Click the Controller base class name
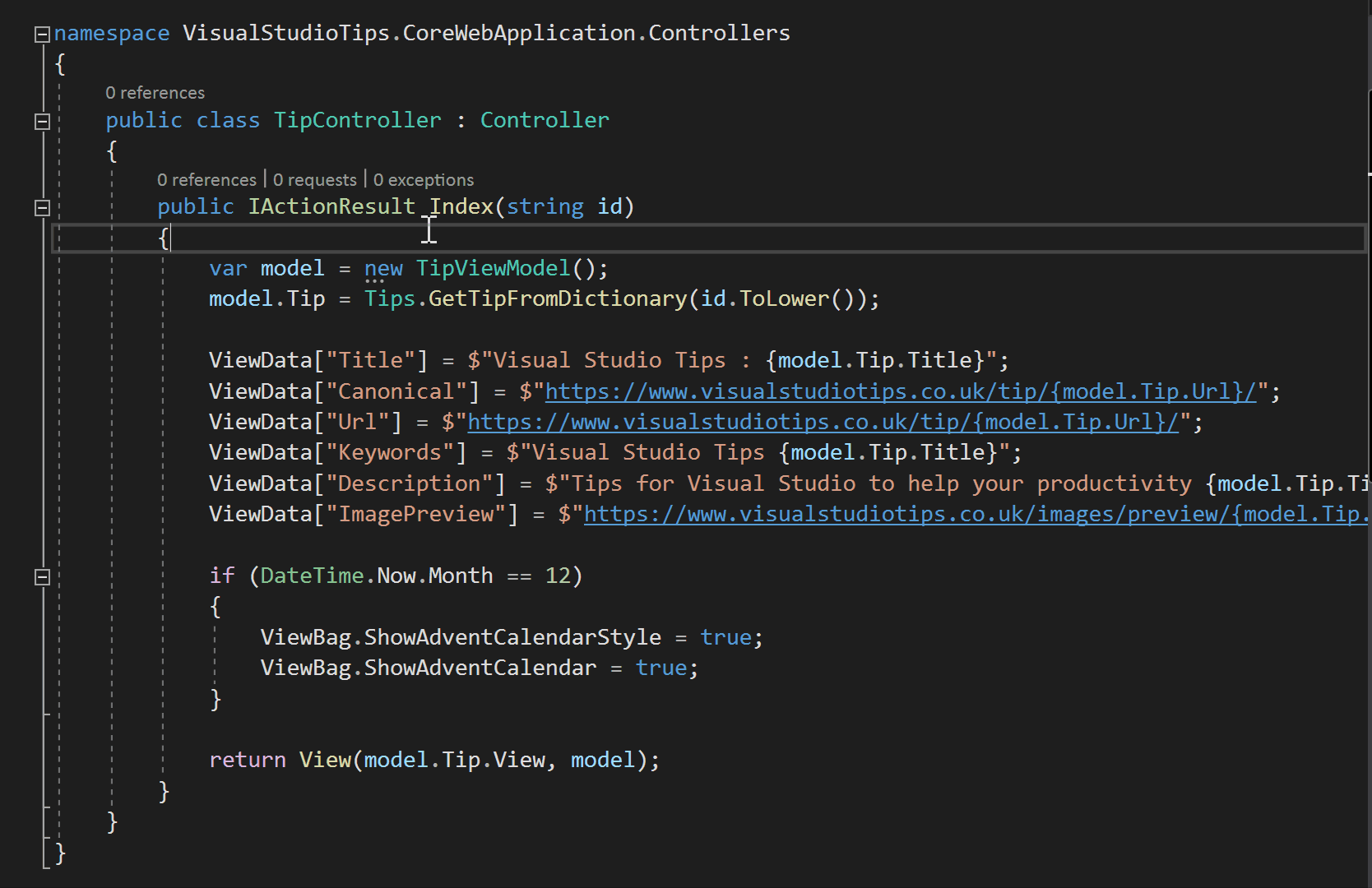1372x888 pixels. pyautogui.click(x=545, y=120)
